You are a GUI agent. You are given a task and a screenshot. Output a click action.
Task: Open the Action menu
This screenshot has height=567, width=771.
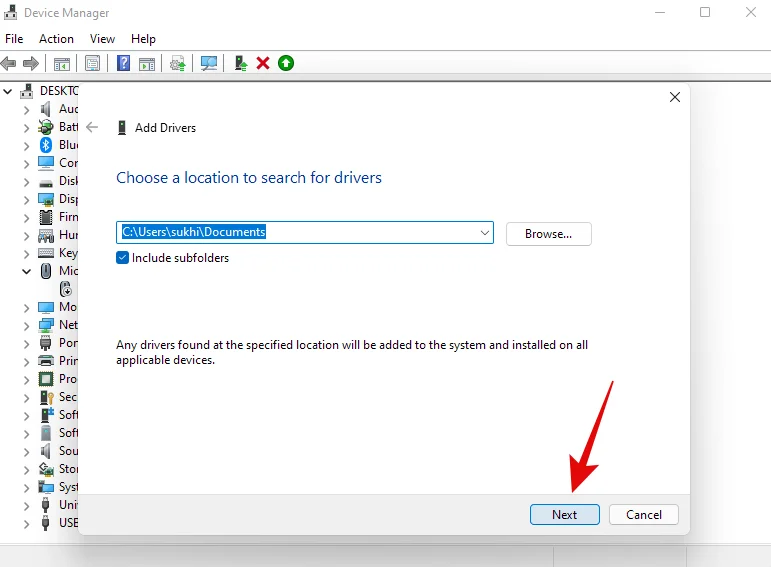pyautogui.click(x=57, y=39)
